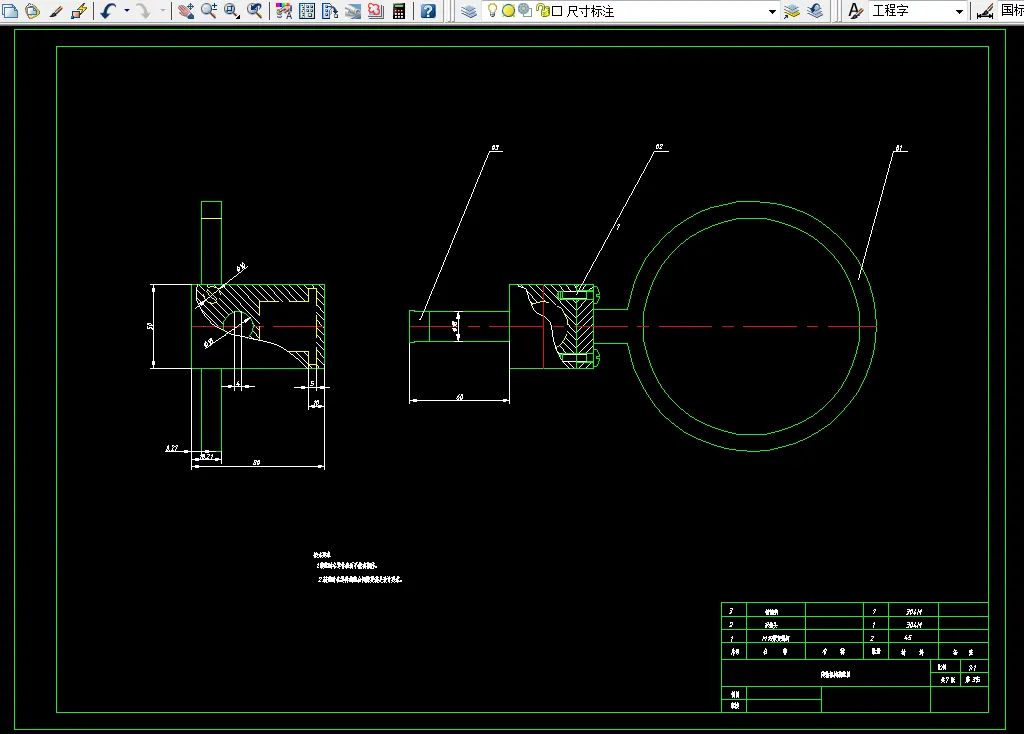
Task: Open the Properties palette icon
Action: [284, 11]
